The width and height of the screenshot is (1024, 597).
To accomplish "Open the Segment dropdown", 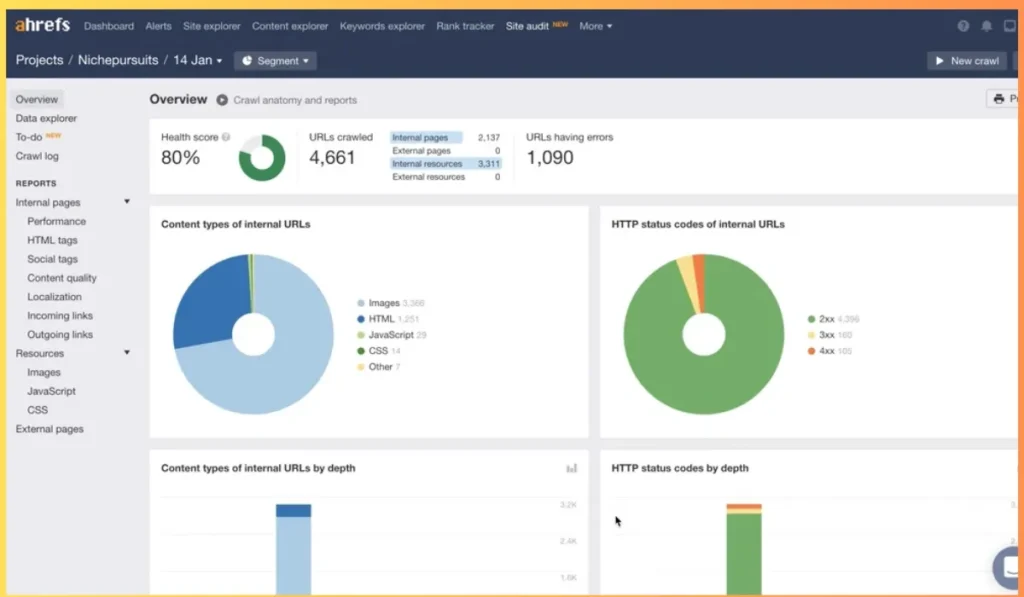I will [x=275, y=61].
